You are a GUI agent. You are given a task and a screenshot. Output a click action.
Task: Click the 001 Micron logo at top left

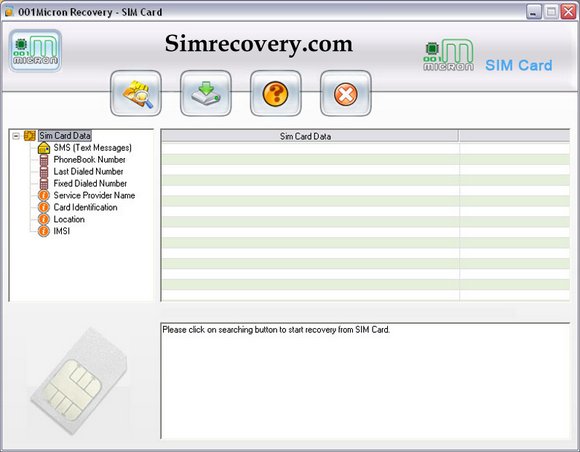click(35, 51)
